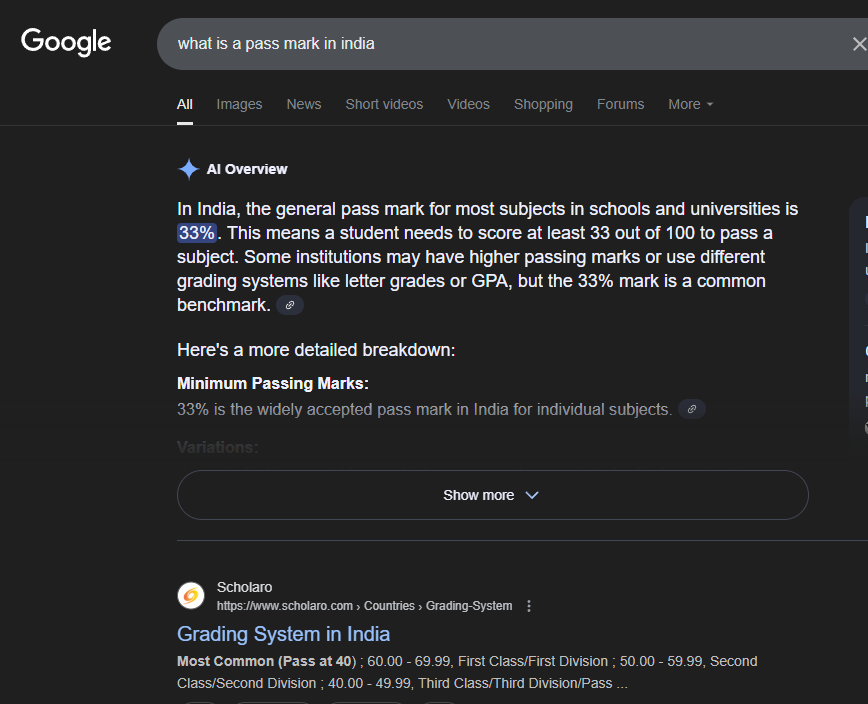Open the Short videos tab

point(384,104)
